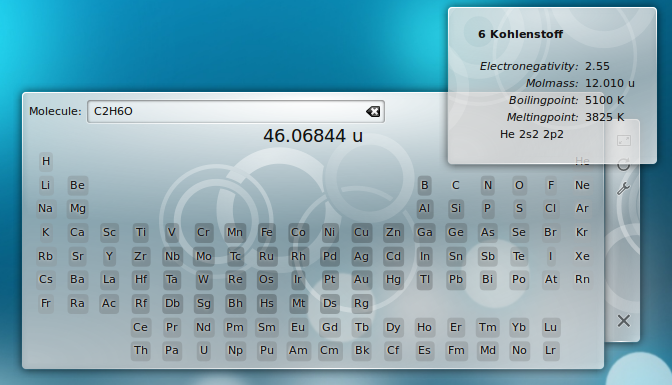Select the Lu element button
This screenshot has width=672, height=385.
550,328
